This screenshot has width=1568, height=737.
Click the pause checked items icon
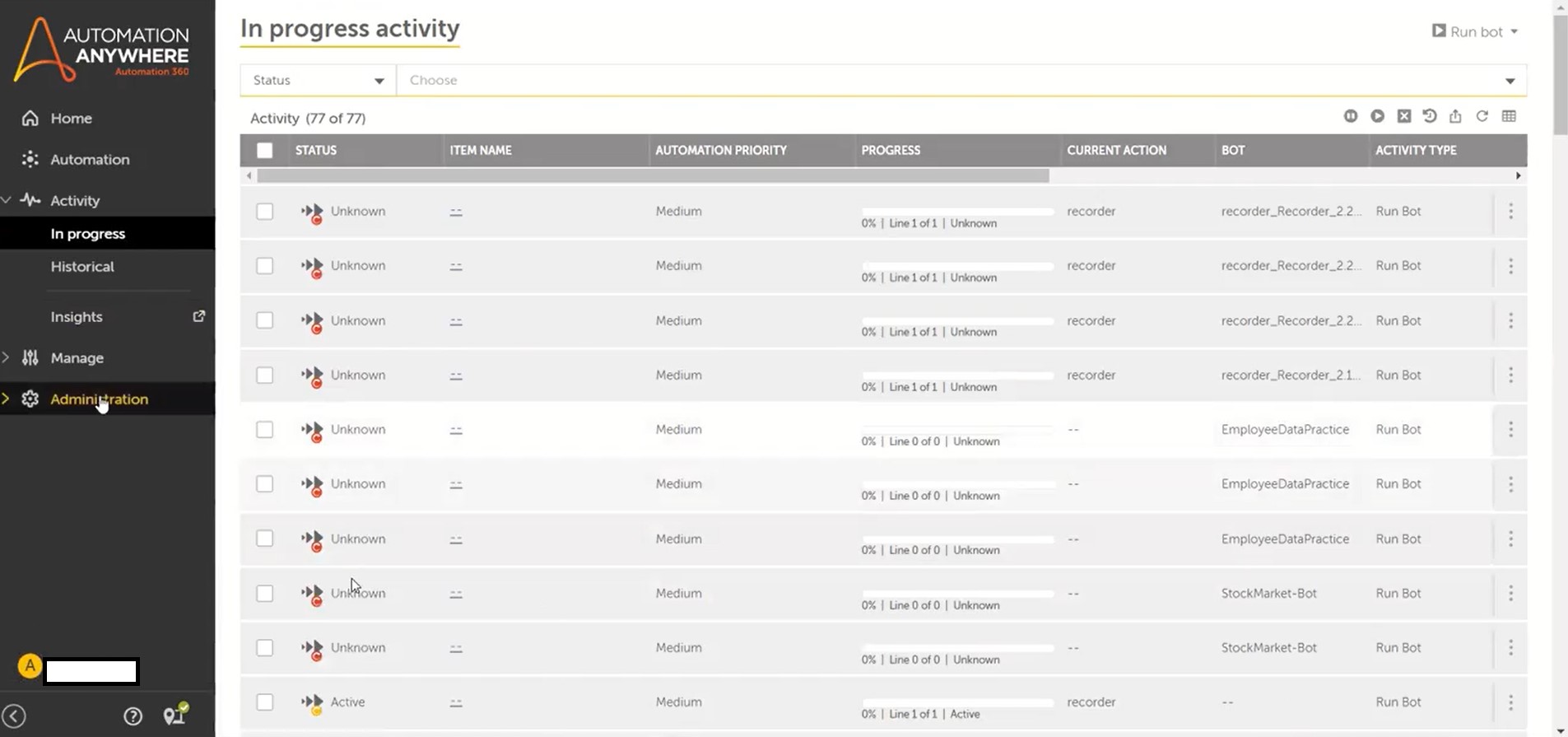[x=1351, y=116]
